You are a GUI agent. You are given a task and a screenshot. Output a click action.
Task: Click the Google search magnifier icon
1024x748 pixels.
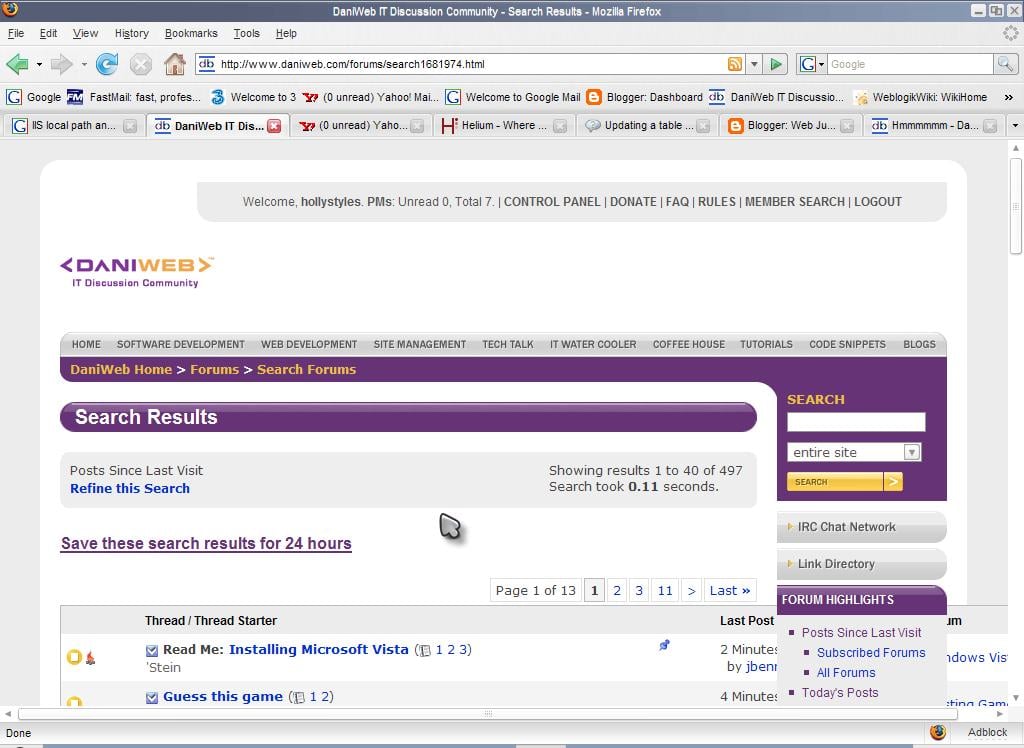[1004, 64]
